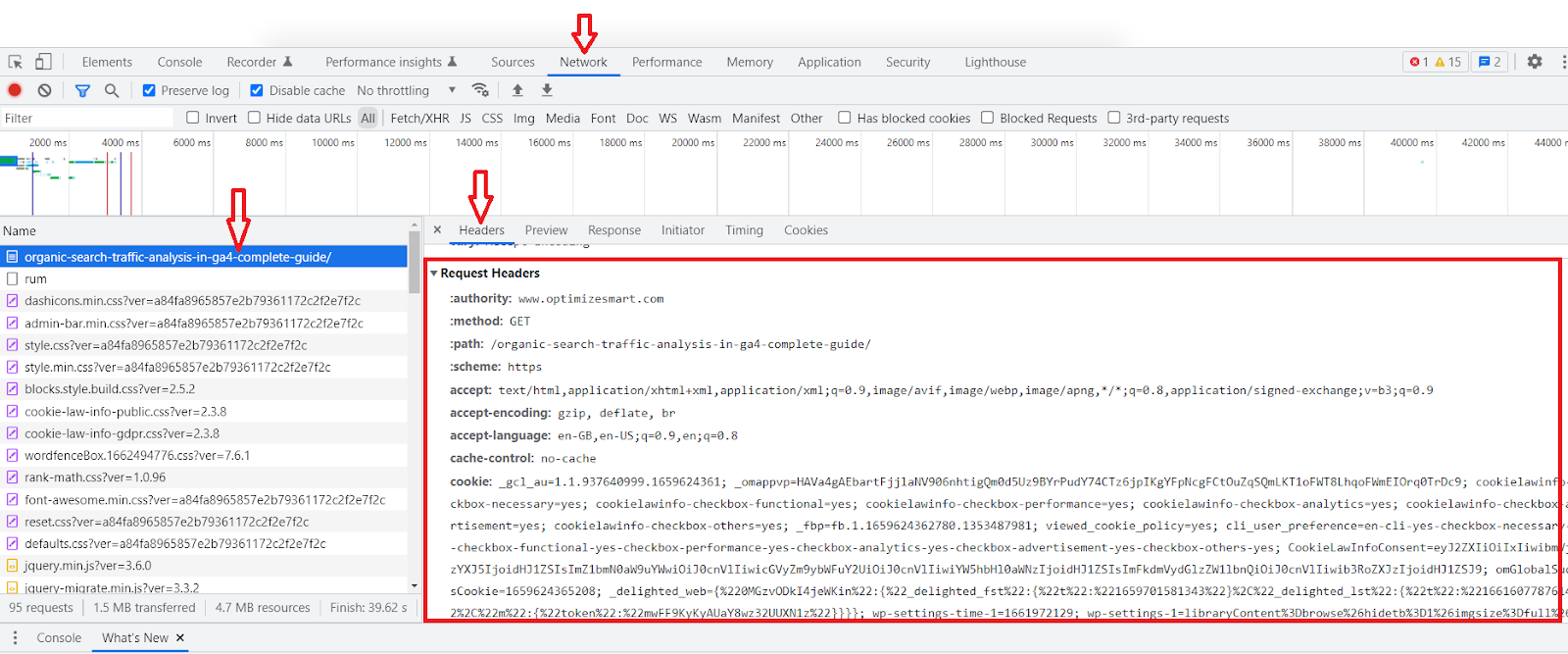1568x654 pixels.
Task: Open the network search magnifier
Action: (112, 90)
